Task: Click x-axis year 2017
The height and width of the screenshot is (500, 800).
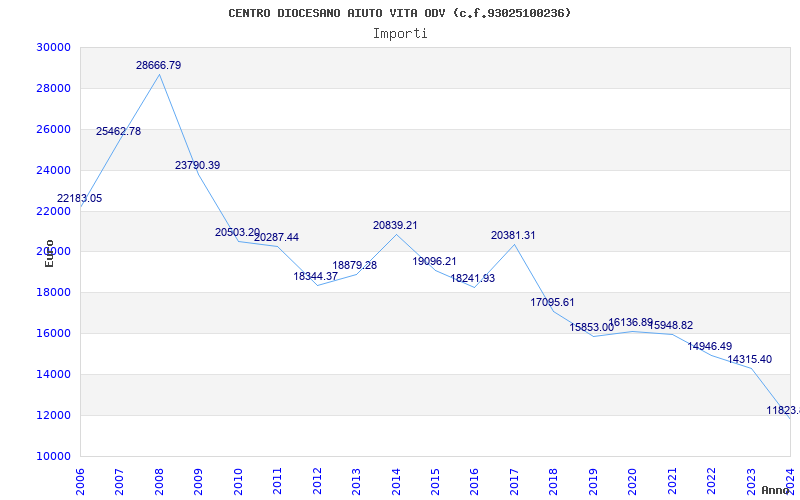Action: pos(514,482)
